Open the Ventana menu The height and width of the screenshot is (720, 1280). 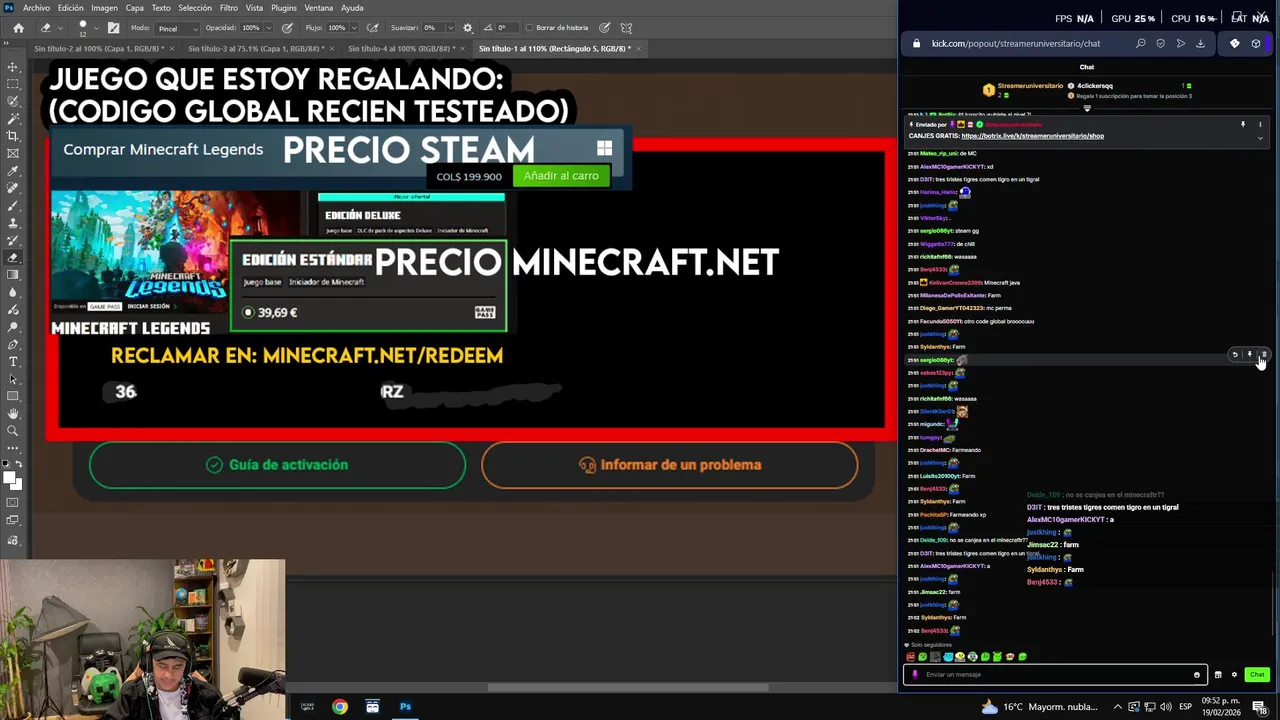coord(318,8)
